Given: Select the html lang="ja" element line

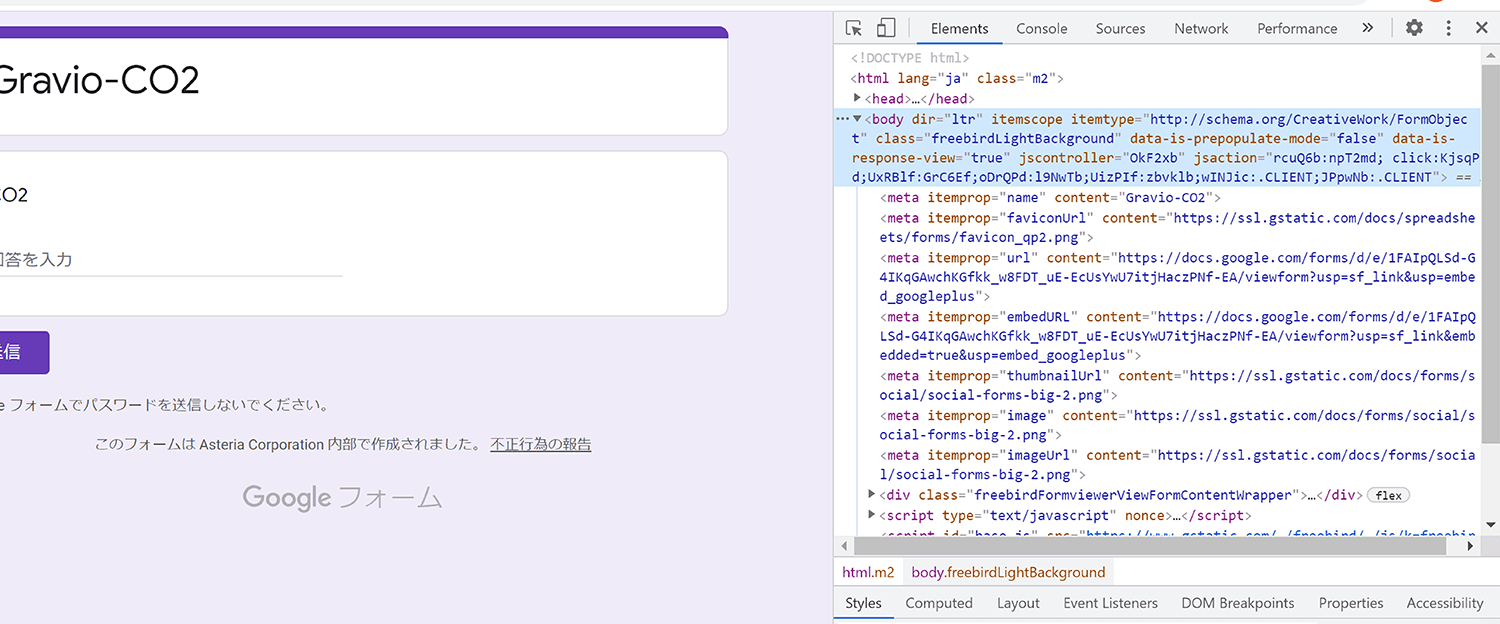Looking at the screenshot, I should click(957, 78).
